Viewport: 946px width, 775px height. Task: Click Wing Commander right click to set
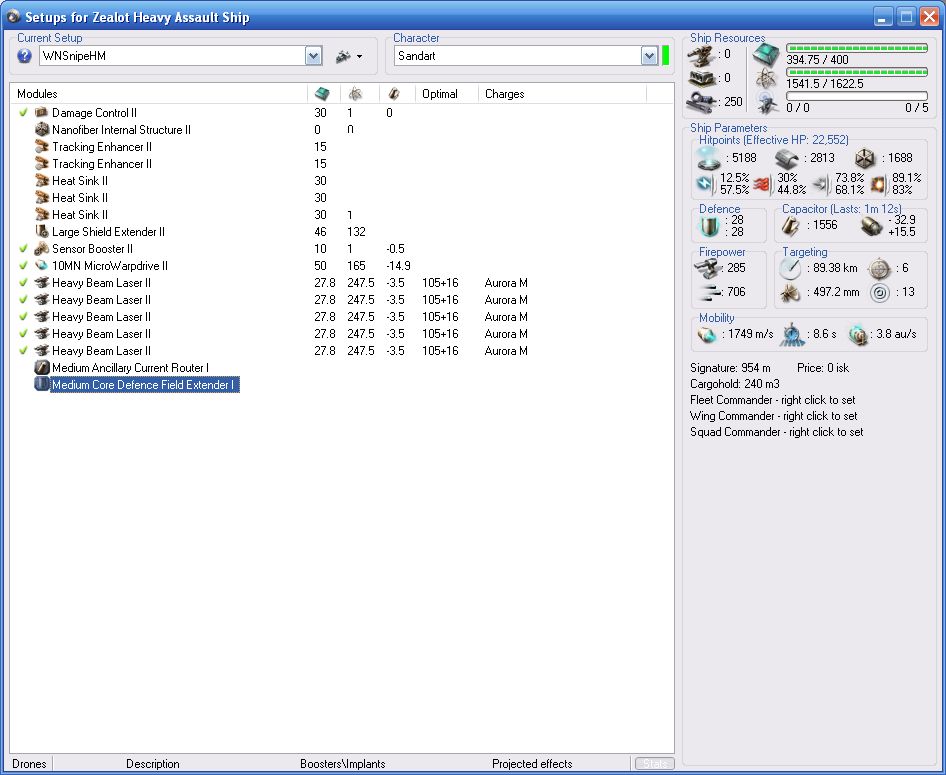(773, 416)
